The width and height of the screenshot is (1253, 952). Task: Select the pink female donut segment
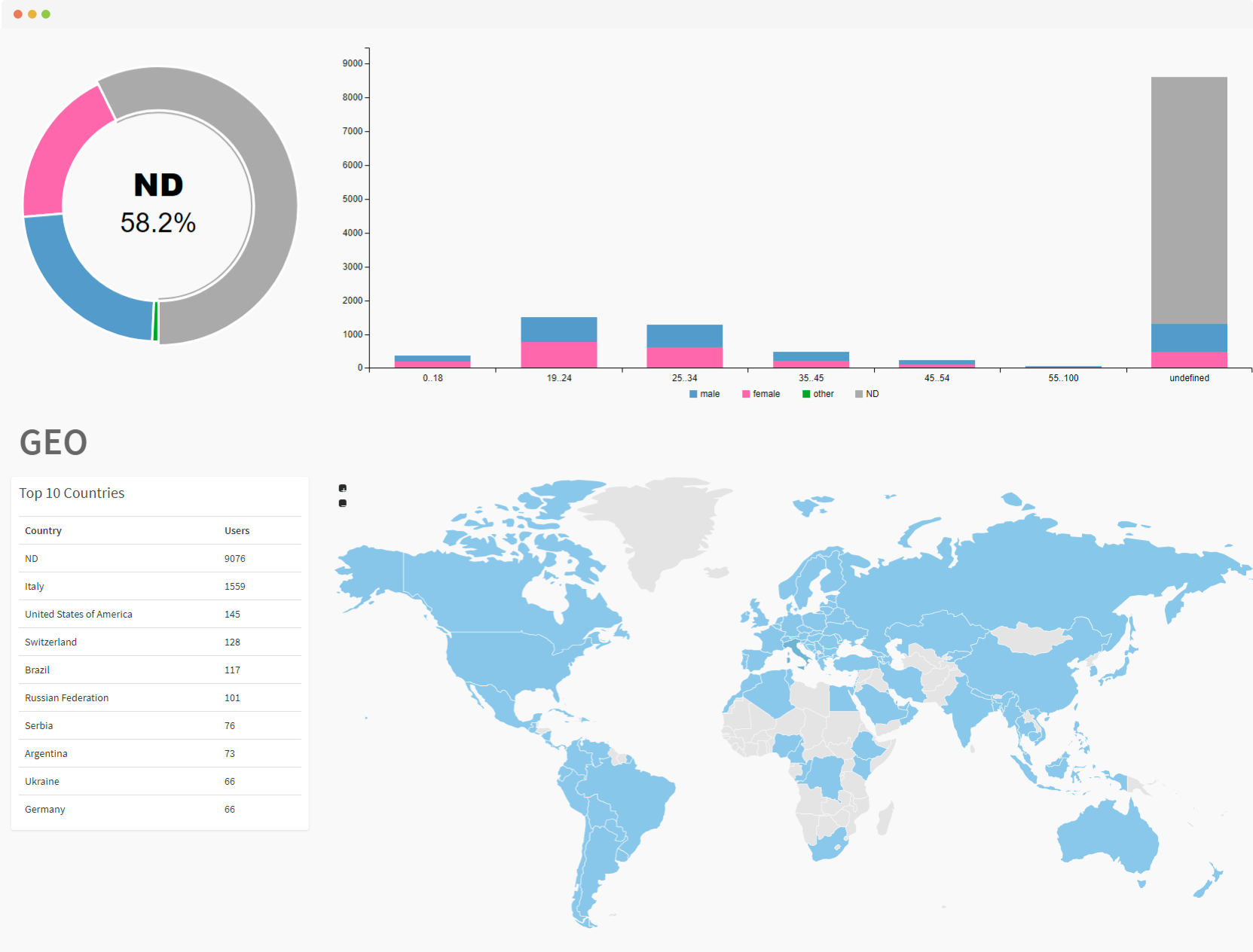60,151
